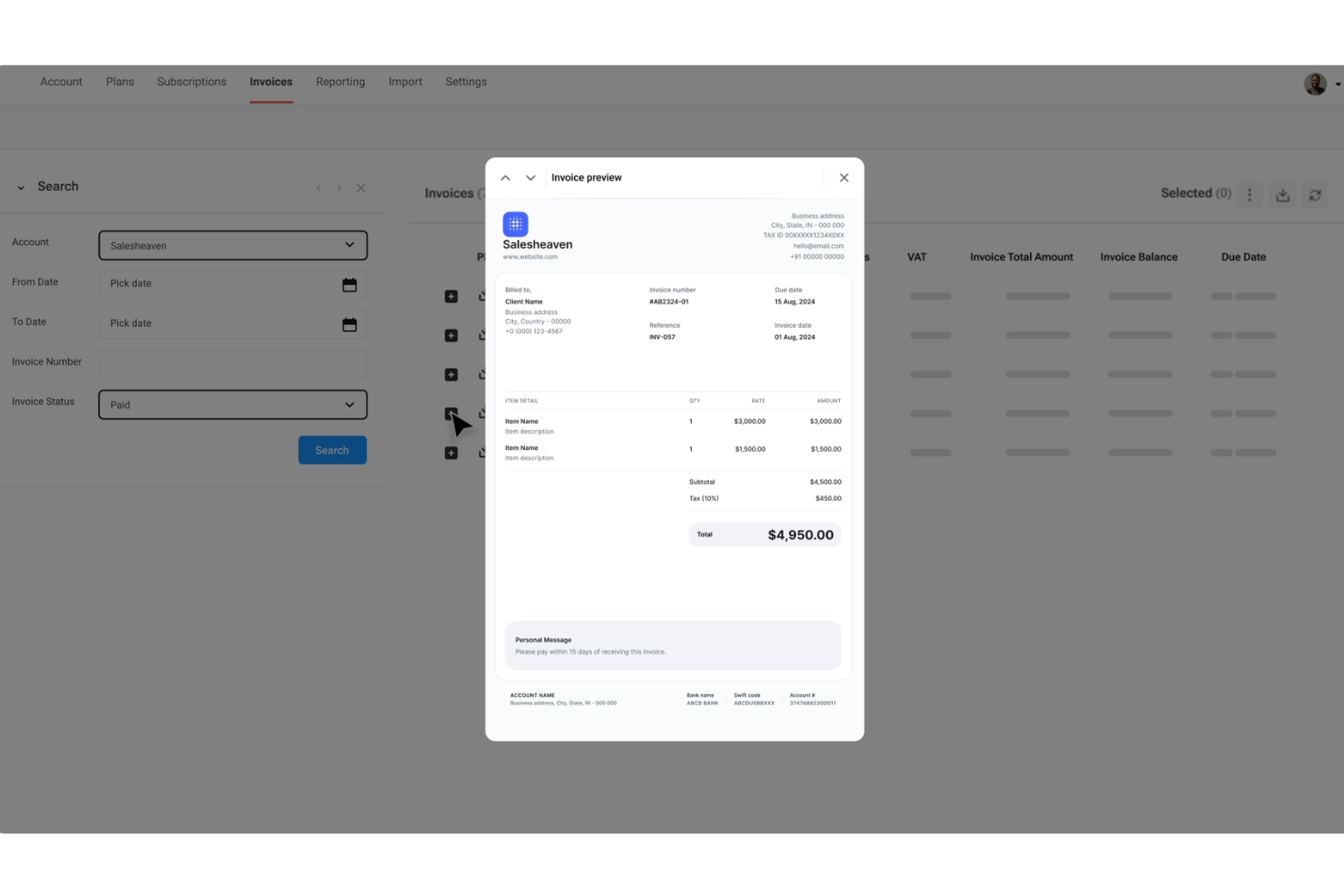The width and height of the screenshot is (1344, 896).
Task: Open the Invoice Status dropdown showing Paid
Action: (232, 404)
